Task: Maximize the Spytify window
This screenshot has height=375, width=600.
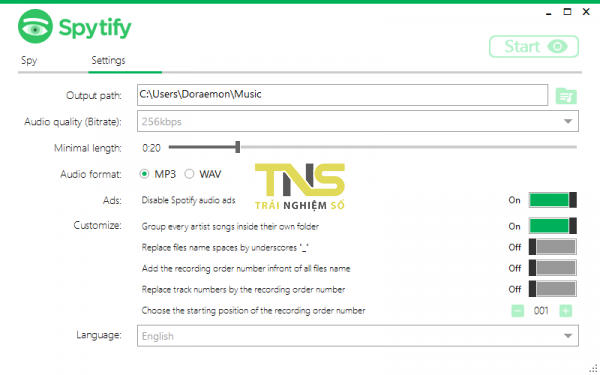Action: tap(567, 12)
